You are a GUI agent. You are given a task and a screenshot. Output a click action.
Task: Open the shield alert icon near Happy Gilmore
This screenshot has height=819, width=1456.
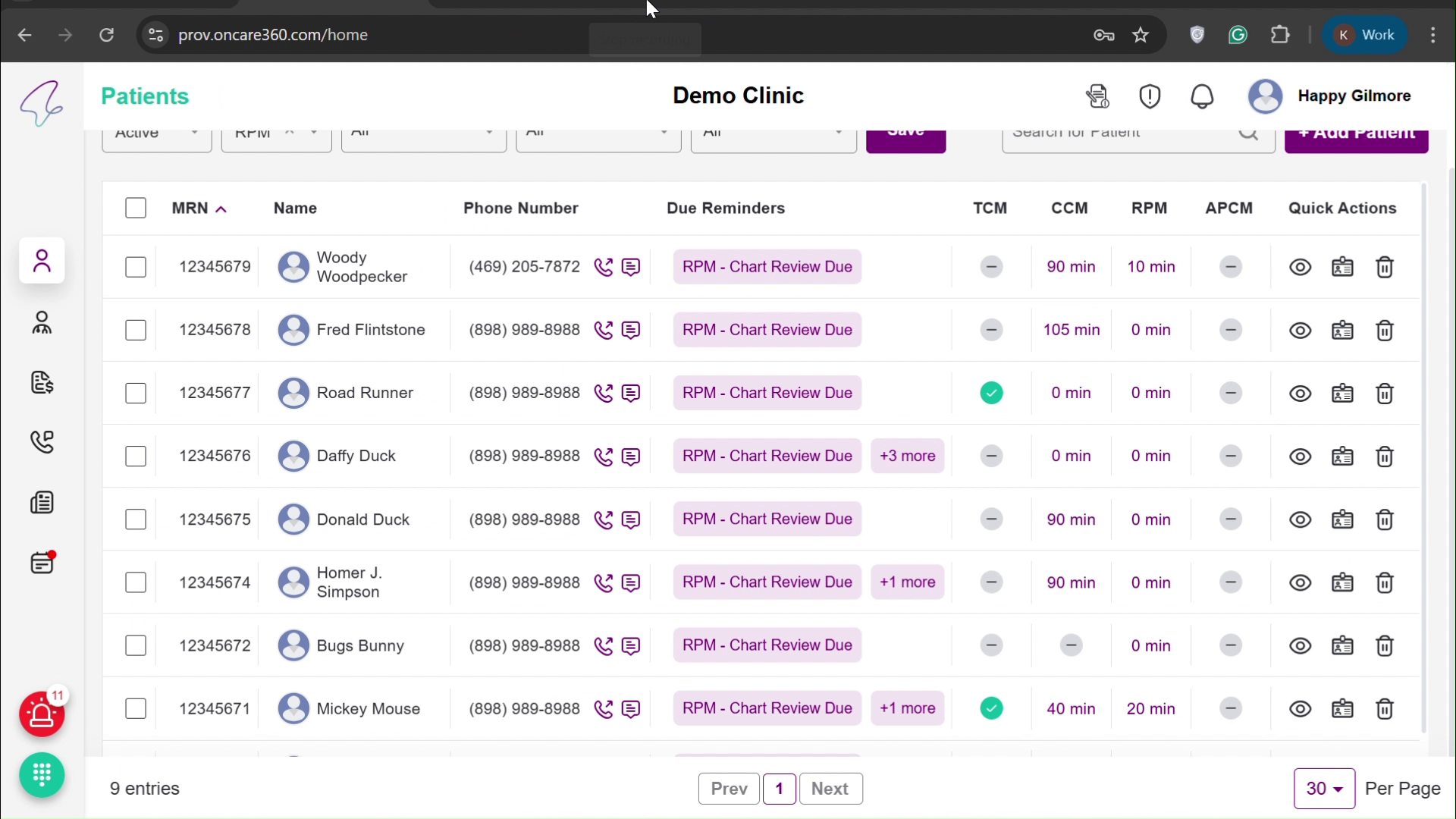click(1150, 96)
